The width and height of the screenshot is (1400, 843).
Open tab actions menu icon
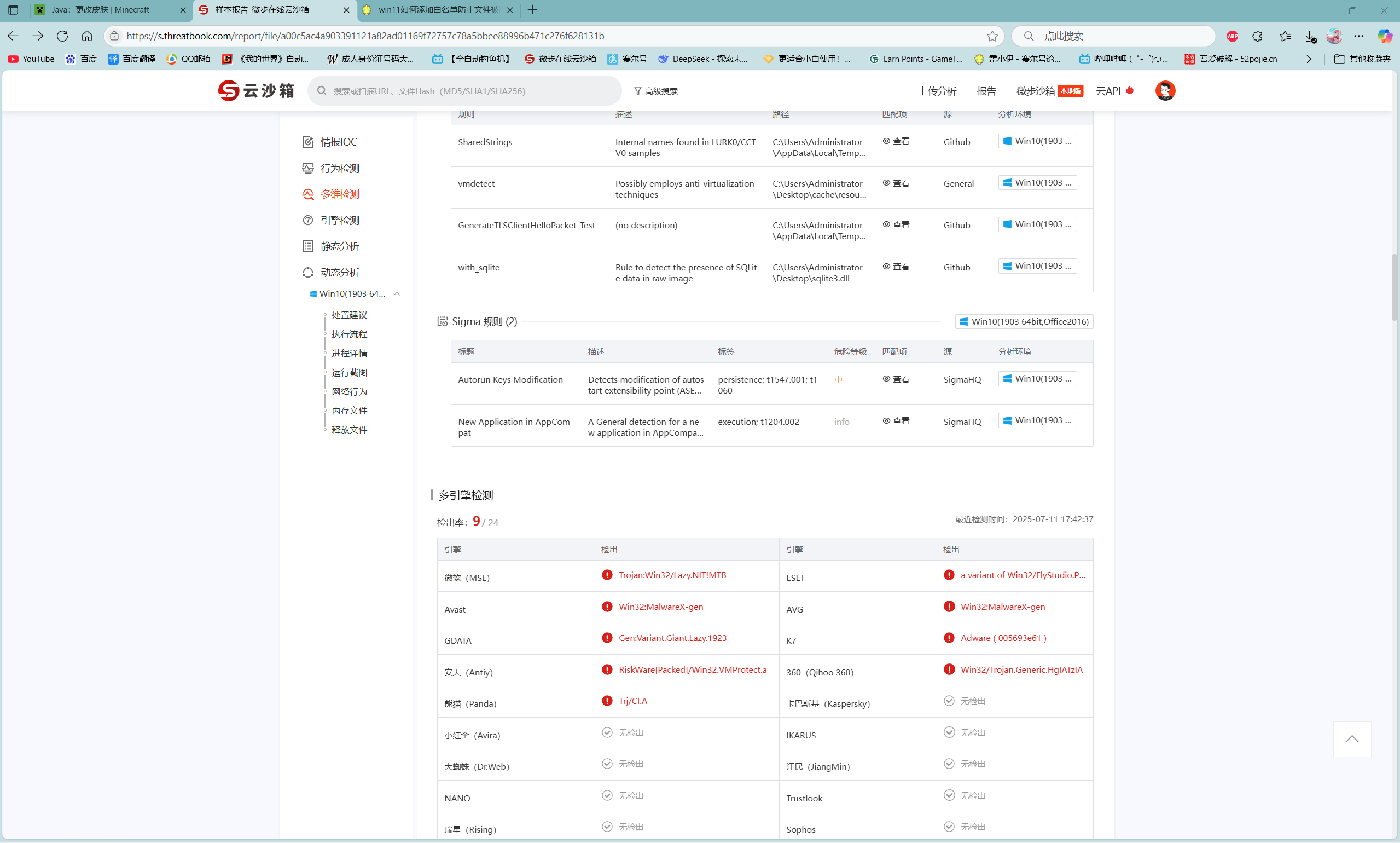pos(13,10)
